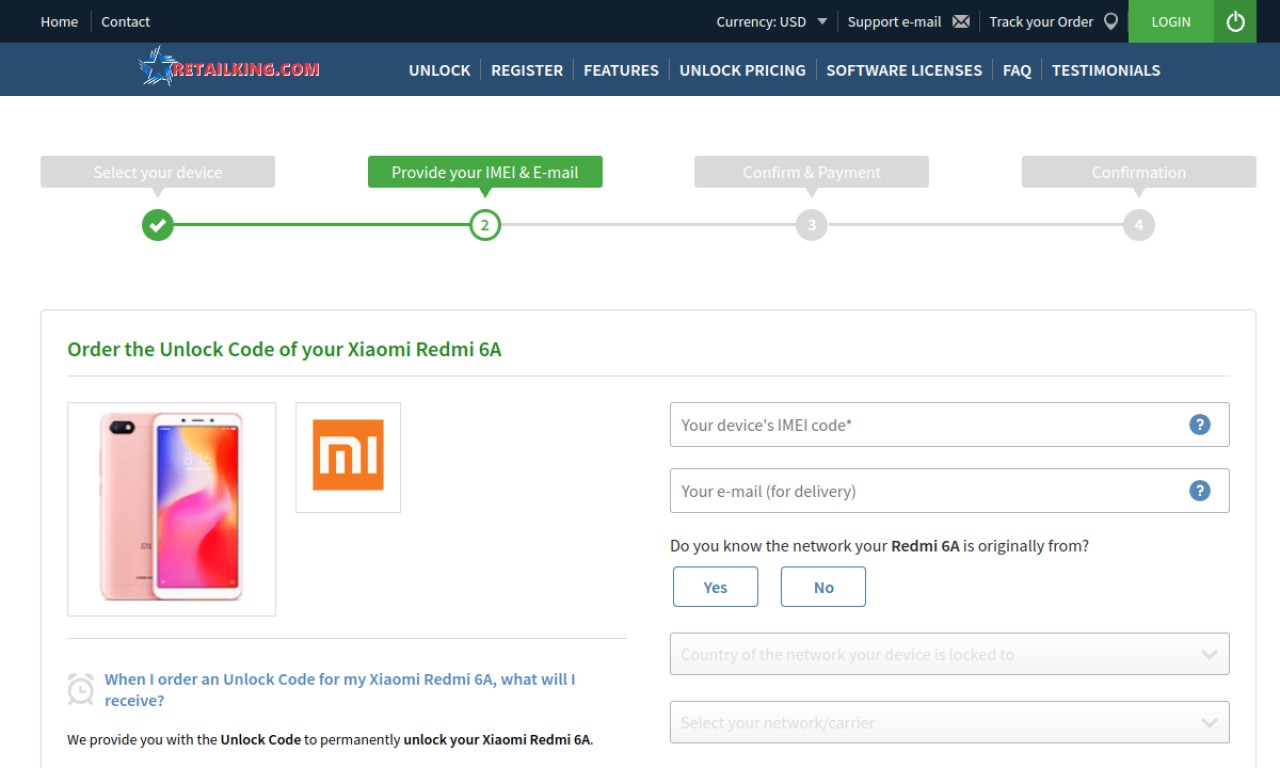Open the UNLOCK menu item
This screenshot has width=1280, height=768.
point(439,70)
